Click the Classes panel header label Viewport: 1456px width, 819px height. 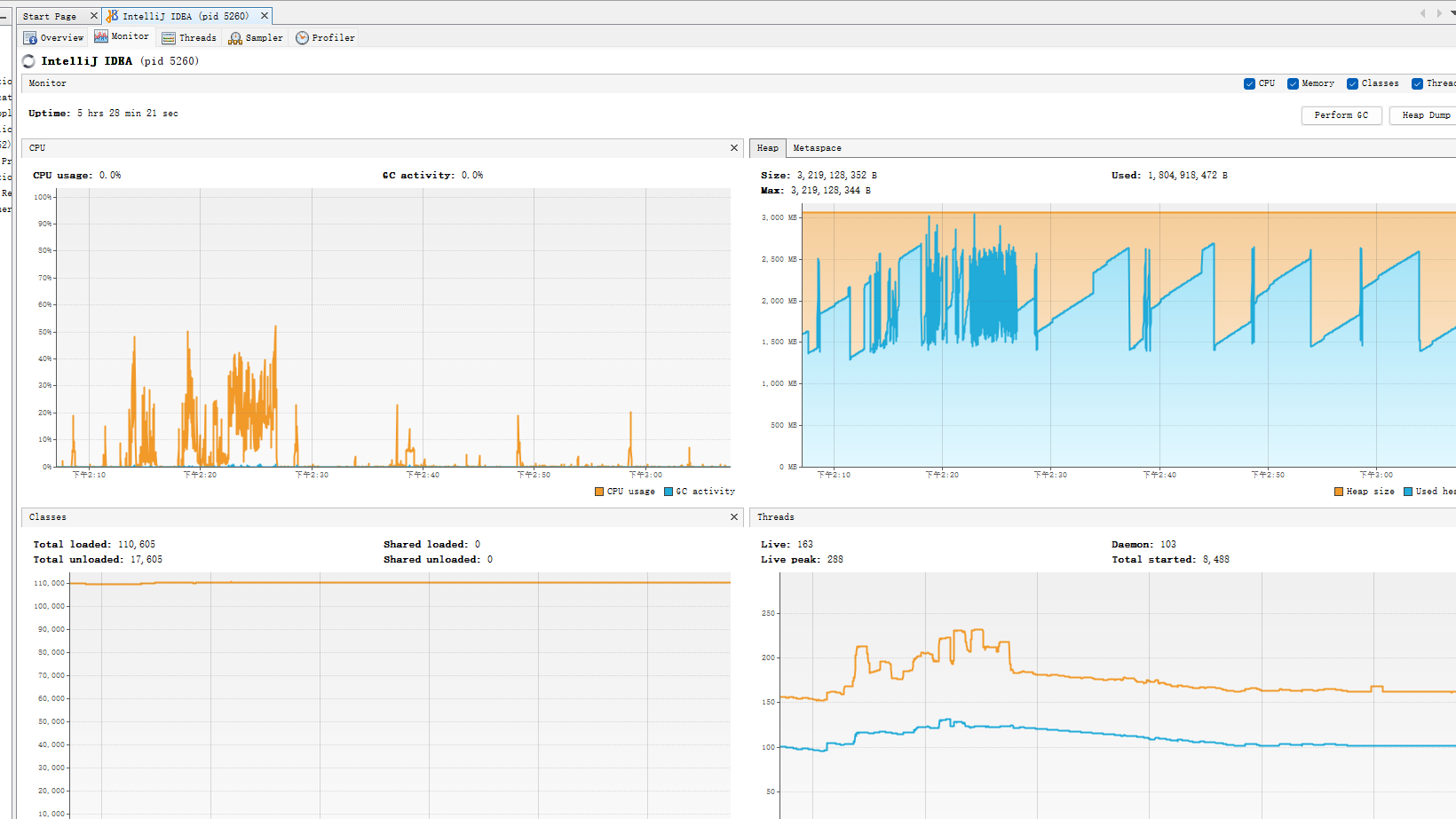[48, 517]
